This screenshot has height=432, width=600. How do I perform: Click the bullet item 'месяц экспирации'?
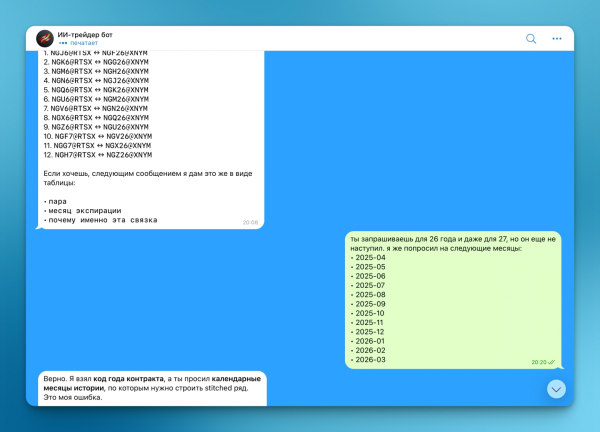[82, 210]
